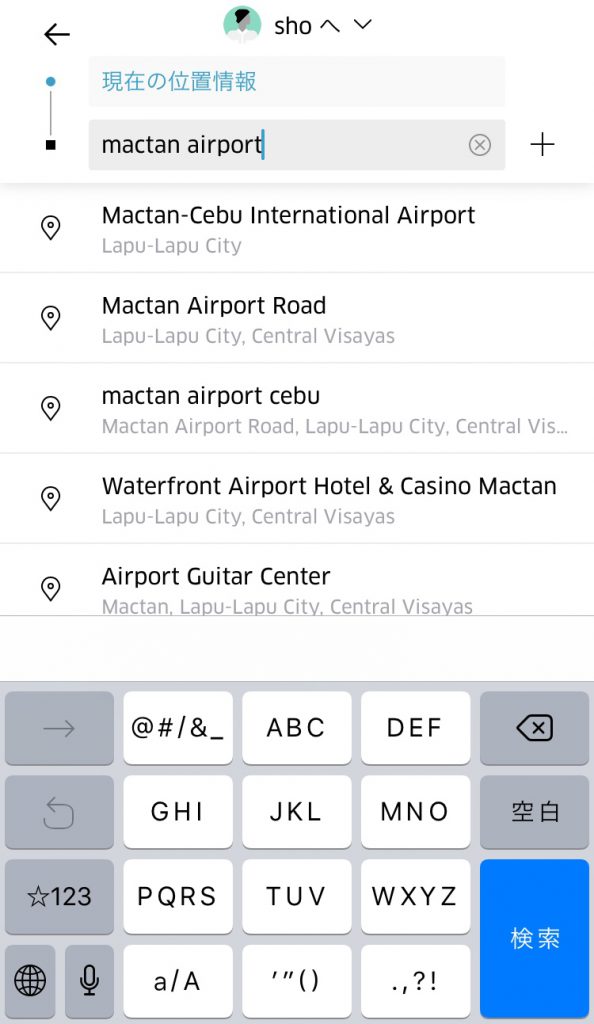
Task: Pick the mactan airport cebu suggestion
Action: pyautogui.click(x=297, y=408)
